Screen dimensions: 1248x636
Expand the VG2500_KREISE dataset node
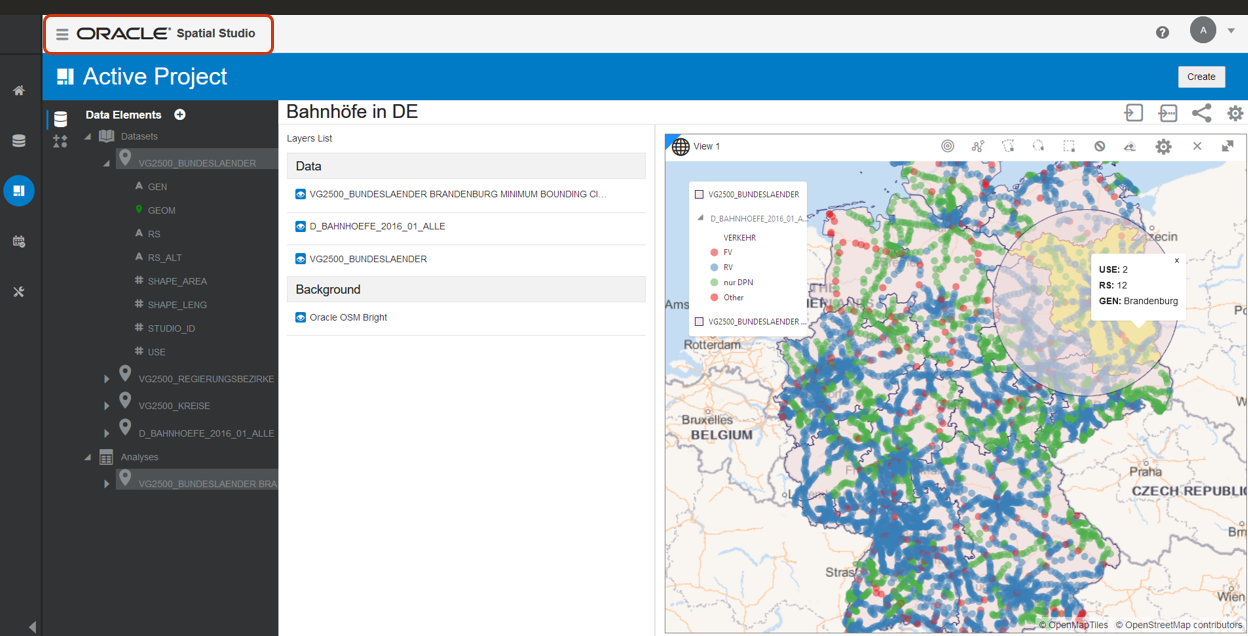click(106, 405)
